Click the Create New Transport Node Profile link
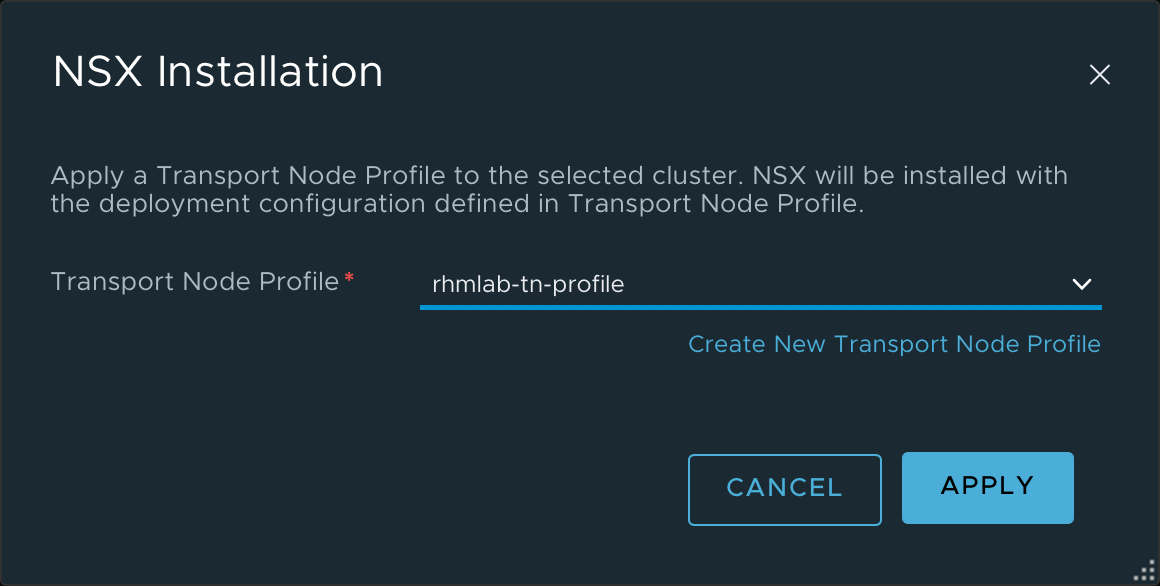Image resolution: width=1160 pixels, height=586 pixels. (894, 344)
